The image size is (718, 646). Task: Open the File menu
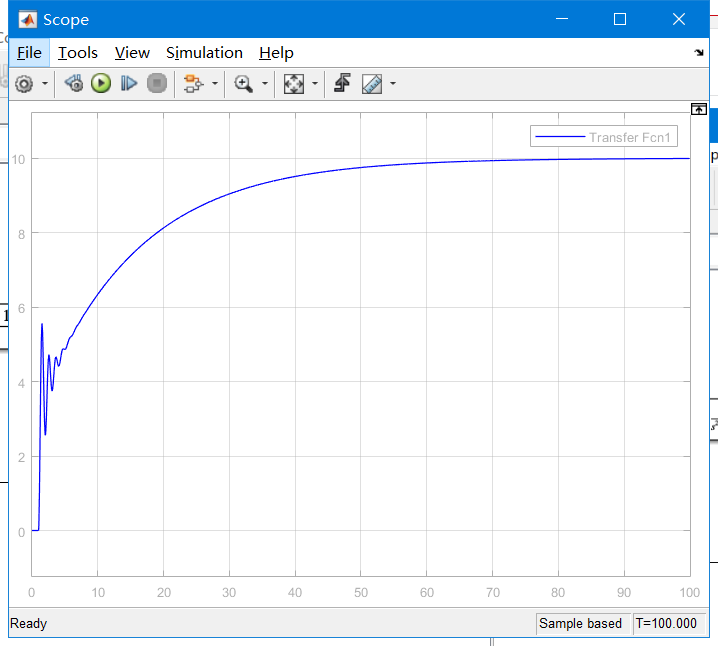(x=29, y=53)
